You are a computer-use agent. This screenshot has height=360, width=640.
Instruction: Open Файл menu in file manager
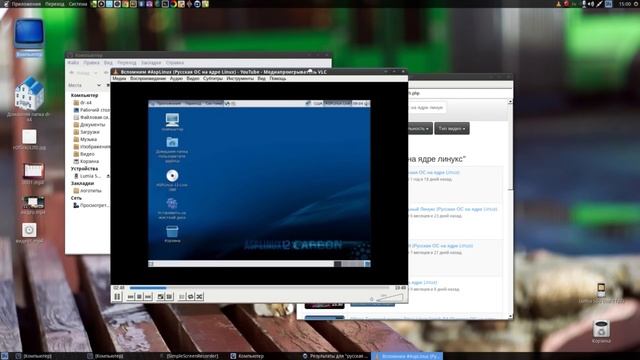(x=73, y=63)
